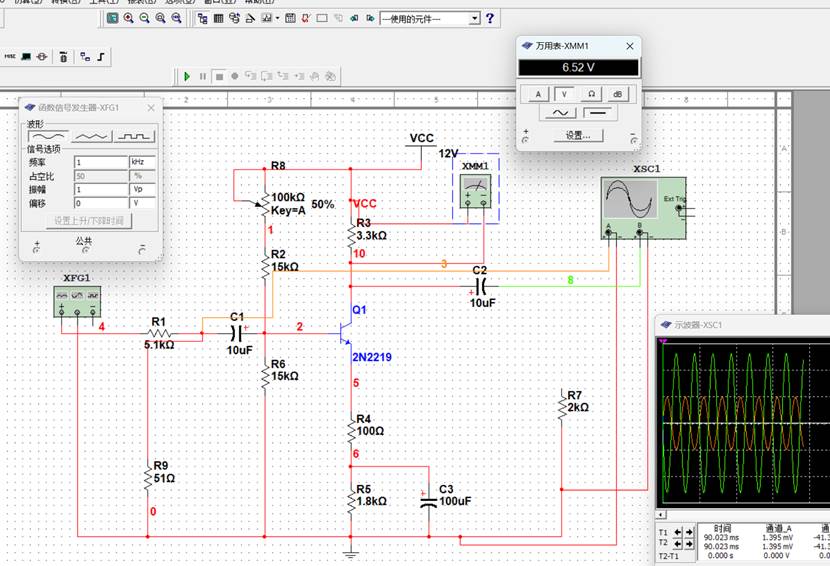Switch multimeter to voltmeter mode V
This screenshot has width=830, height=566.
[564, 94]
